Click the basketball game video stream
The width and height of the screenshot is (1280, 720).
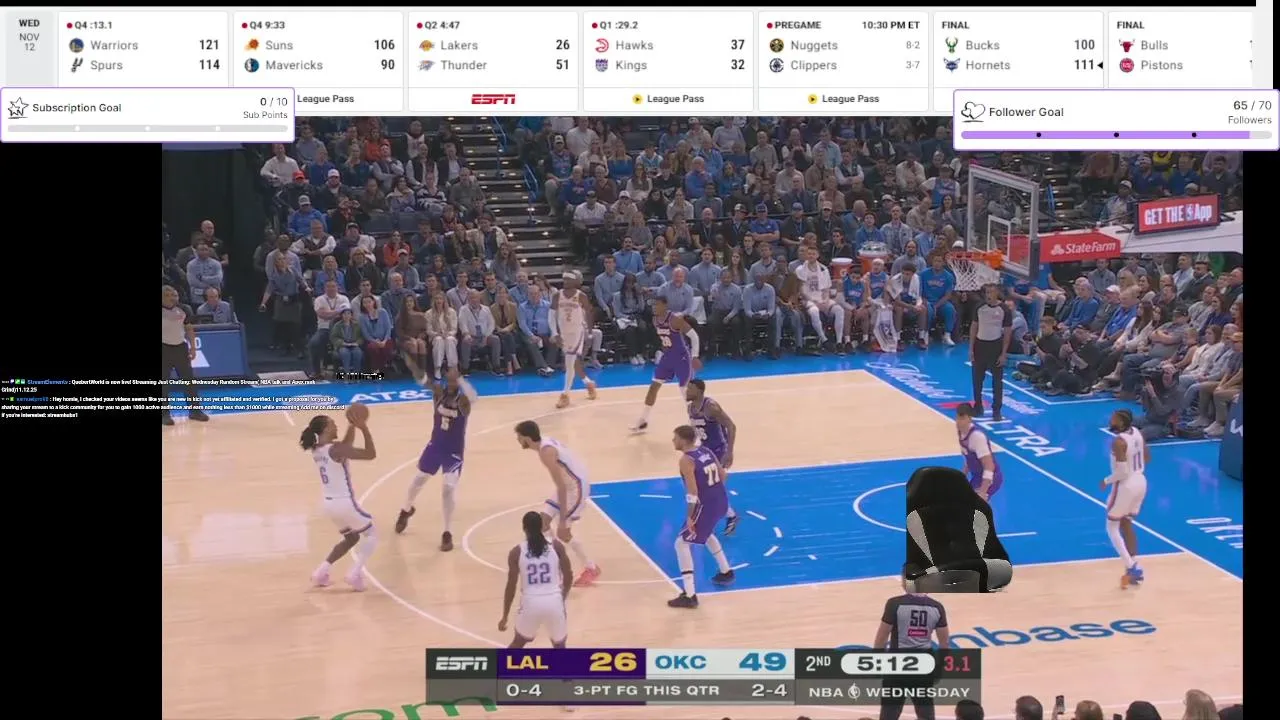(702, 418)
